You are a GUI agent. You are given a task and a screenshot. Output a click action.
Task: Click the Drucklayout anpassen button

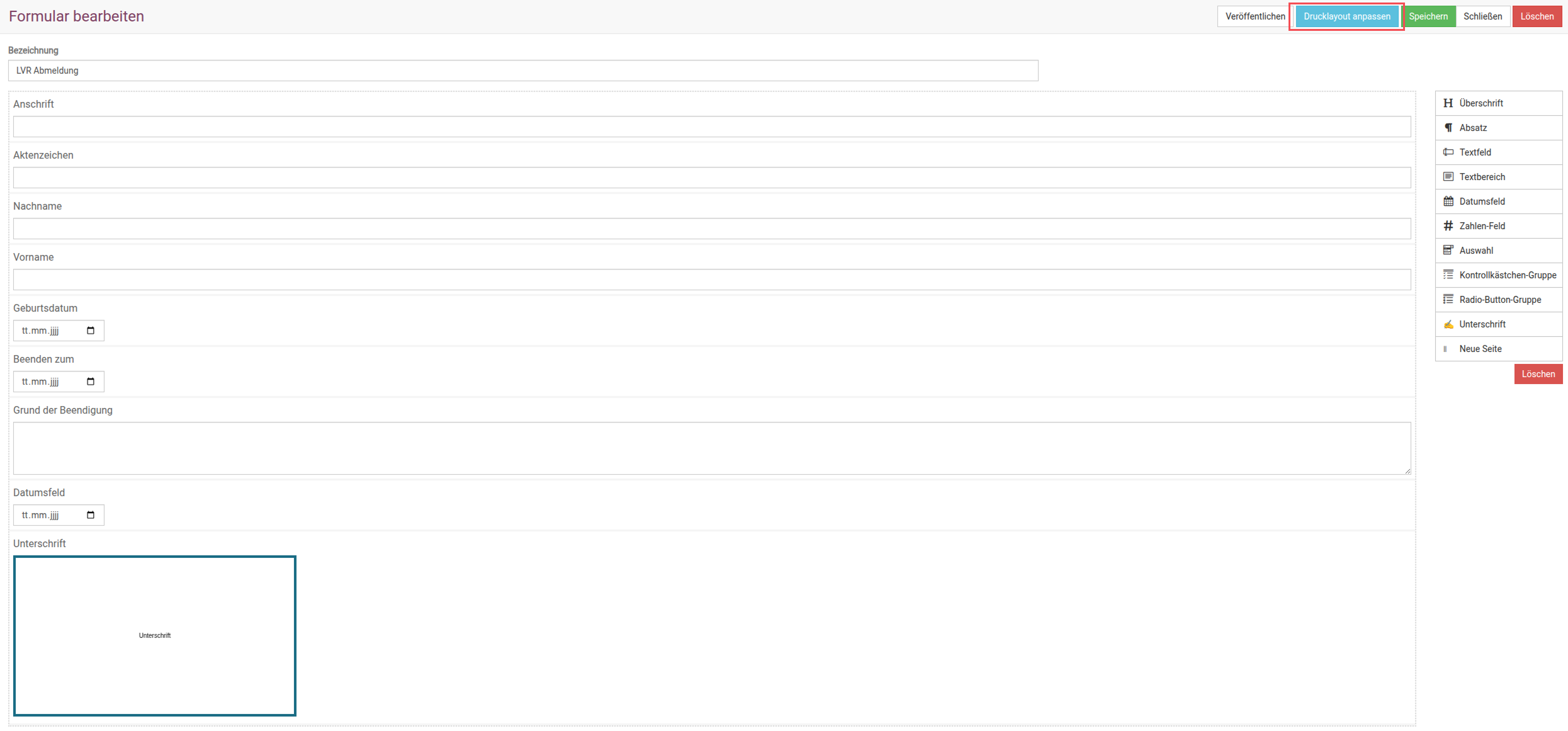(x=1346, y=16)
